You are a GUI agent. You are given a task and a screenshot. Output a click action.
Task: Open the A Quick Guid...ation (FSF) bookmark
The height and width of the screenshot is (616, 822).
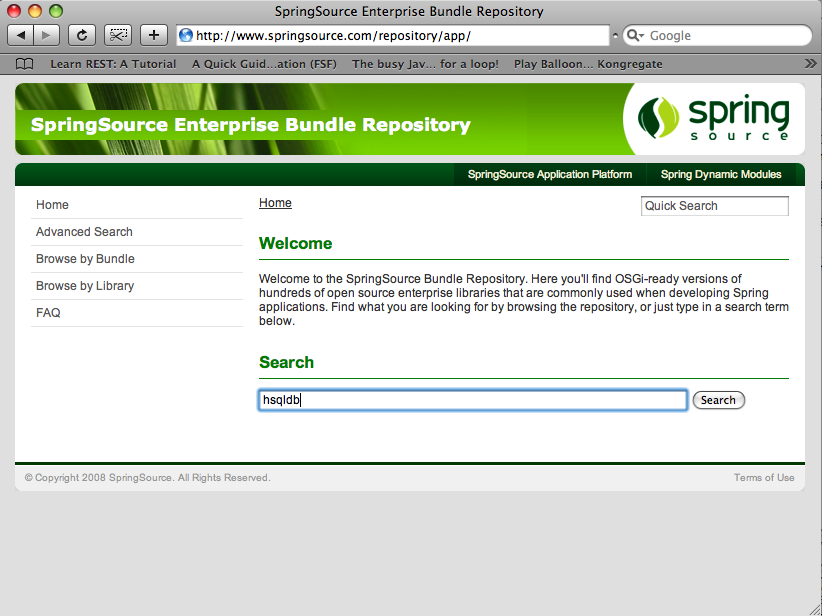(x=264, y=64)
